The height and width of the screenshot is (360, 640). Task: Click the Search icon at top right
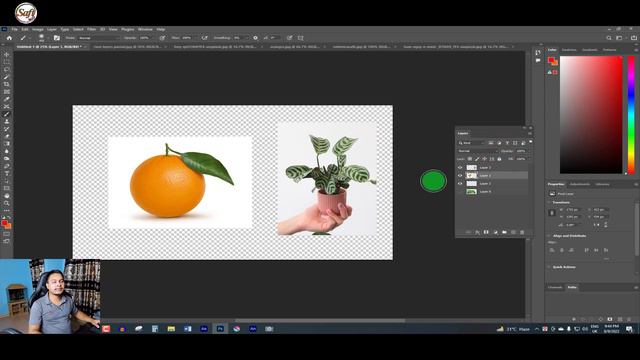[609, 38]
